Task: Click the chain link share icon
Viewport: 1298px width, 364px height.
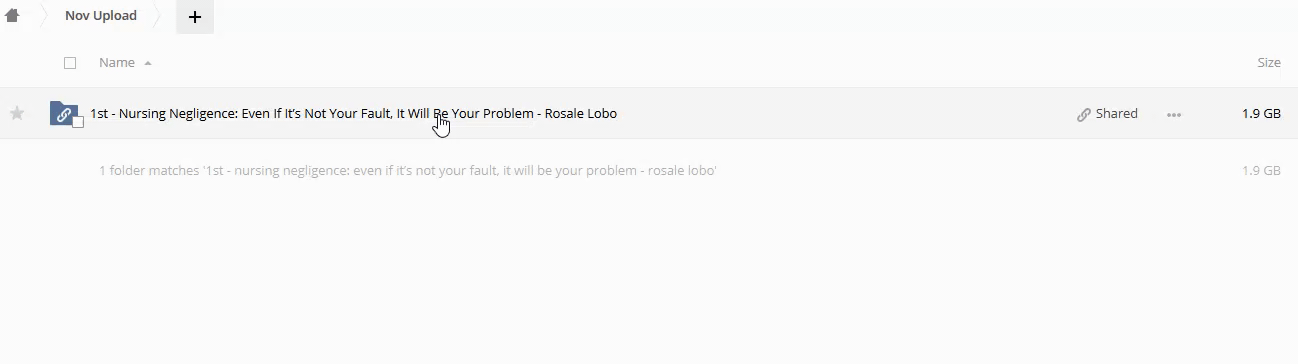Action: point(1083,114)
